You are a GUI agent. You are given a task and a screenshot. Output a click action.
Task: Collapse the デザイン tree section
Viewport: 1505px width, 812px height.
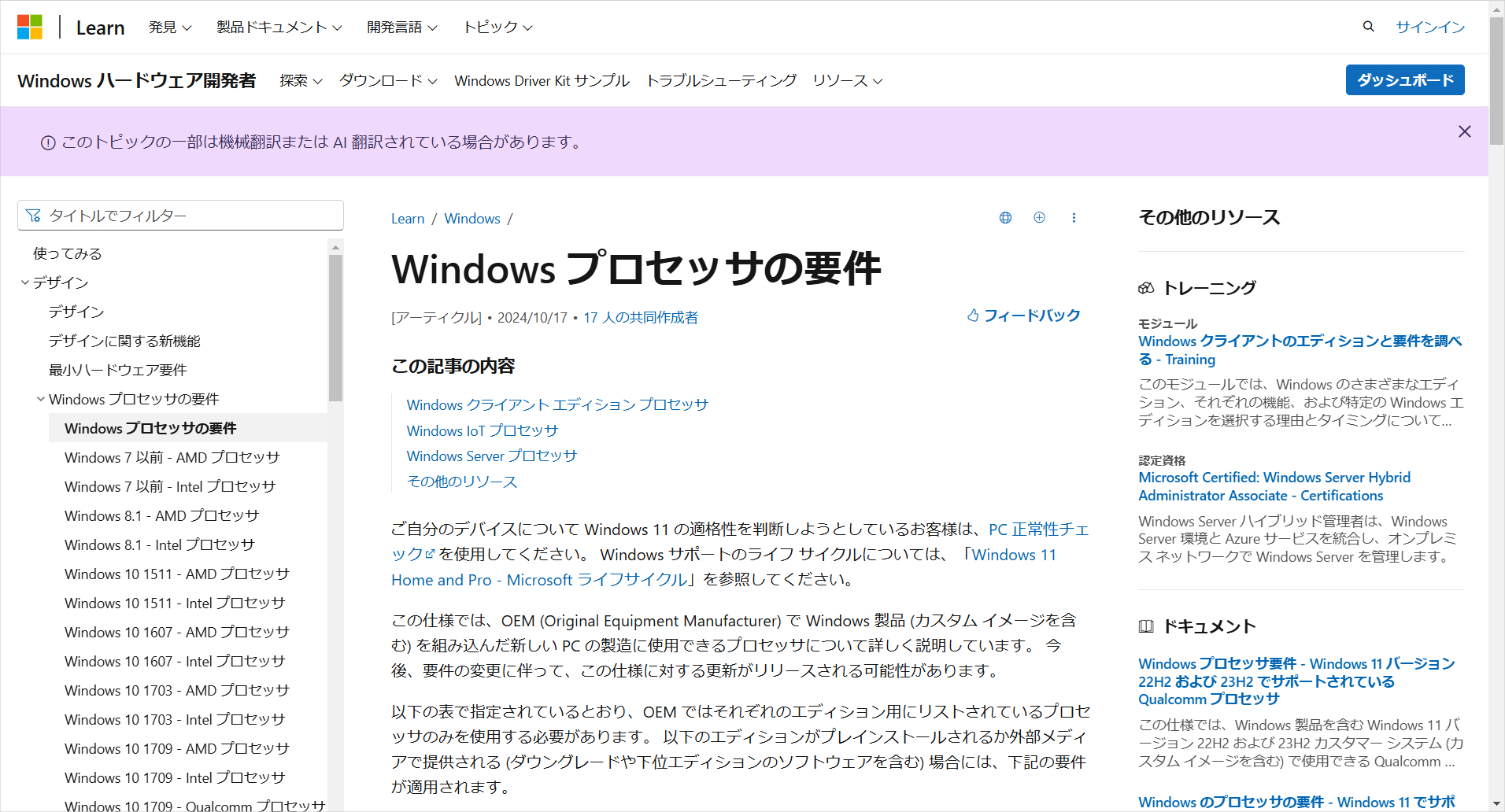[25, 282]
